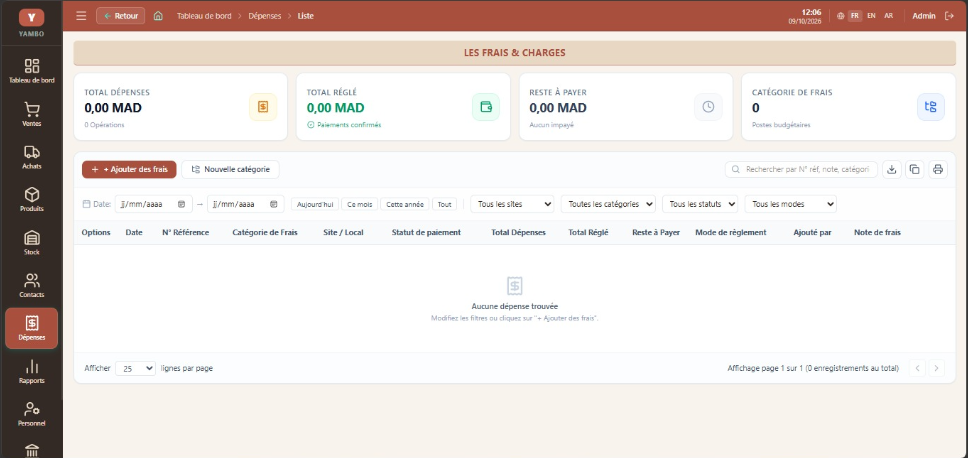Open end date calendar picker icon
This screenshot has height=458, width=968.
click(273, 204)
